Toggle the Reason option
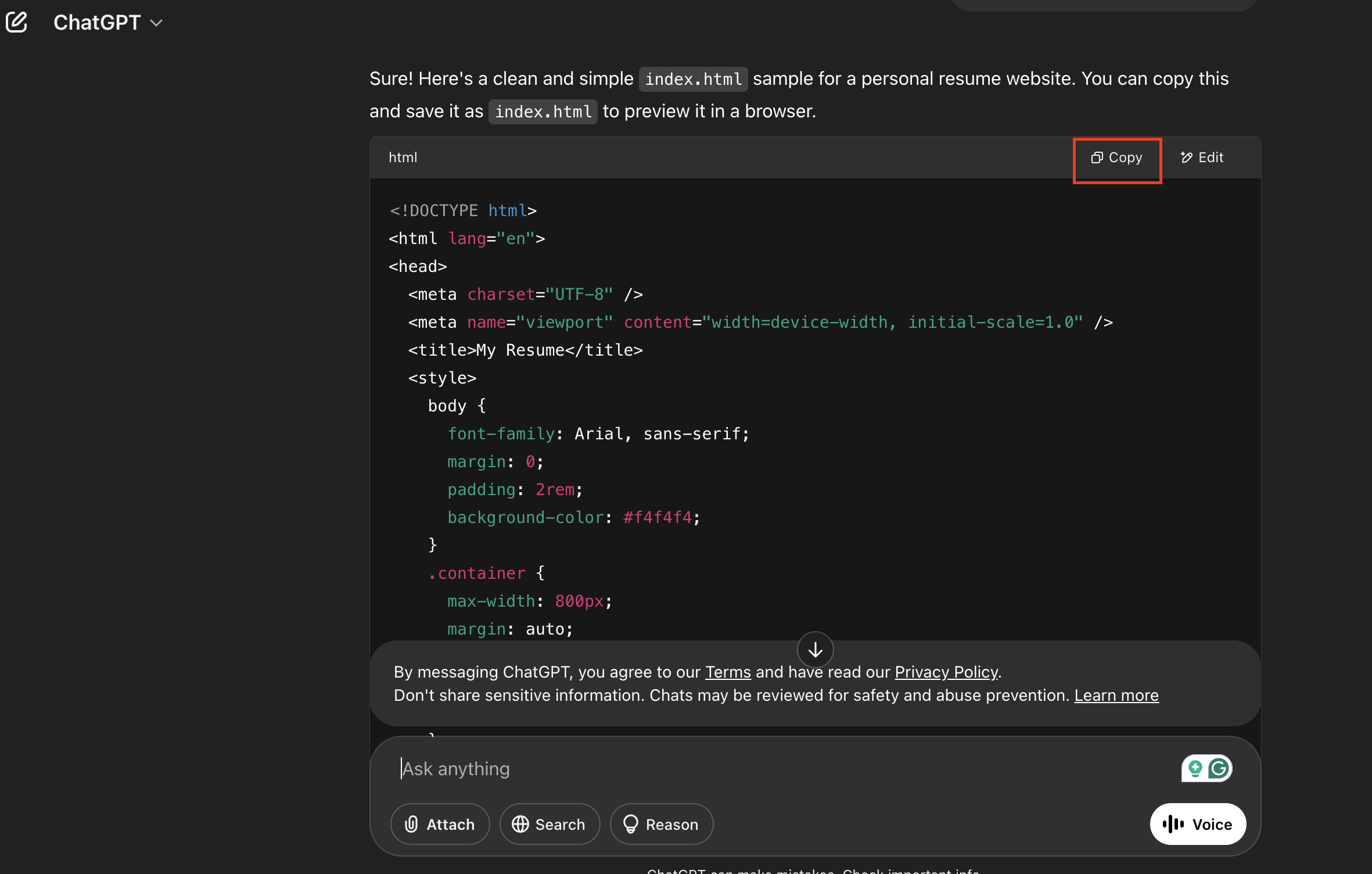Viewport: 1372px width, 874px height. click(x=661, y=824)
